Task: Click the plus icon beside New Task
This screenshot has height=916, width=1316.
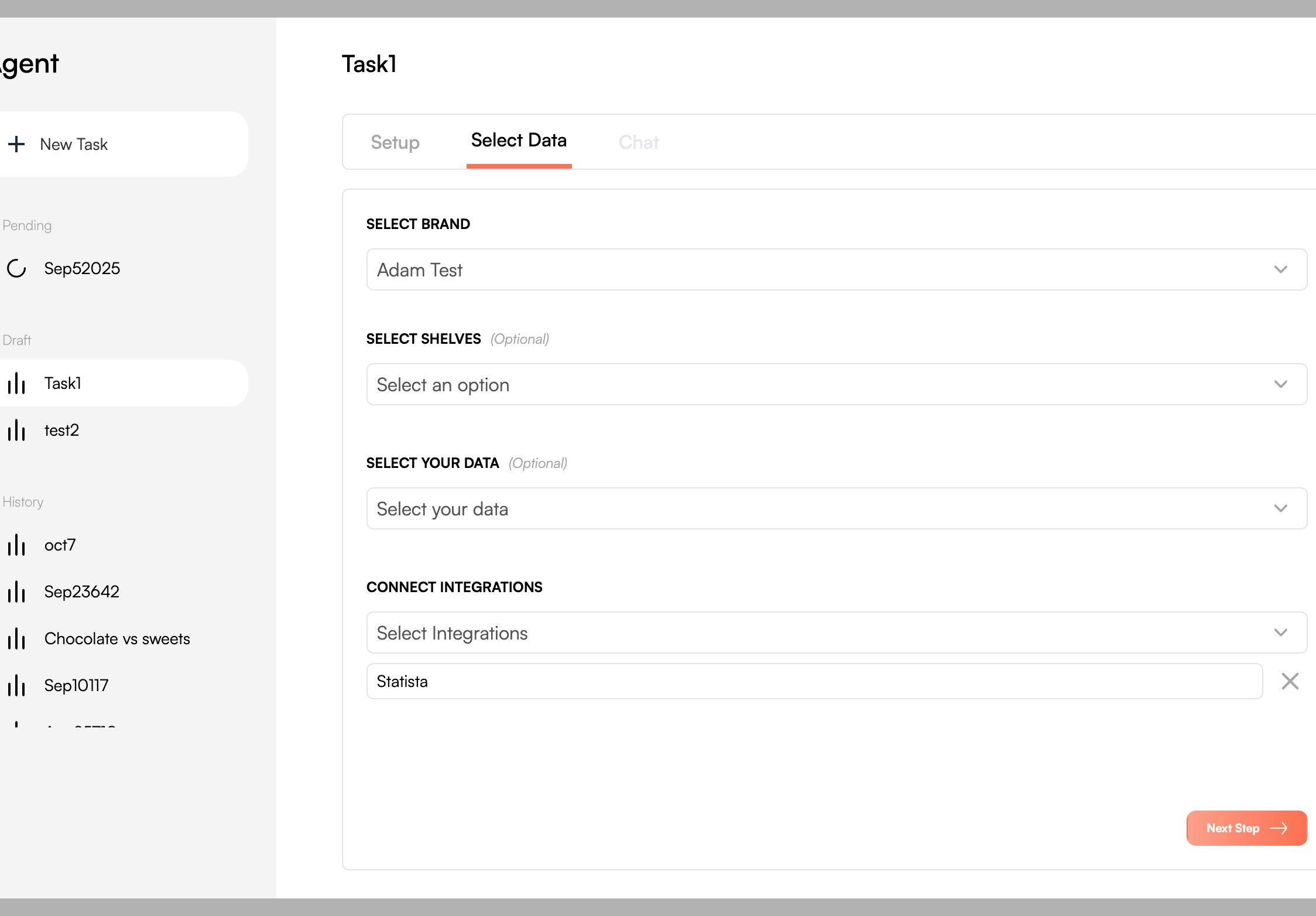Action: 16,144
